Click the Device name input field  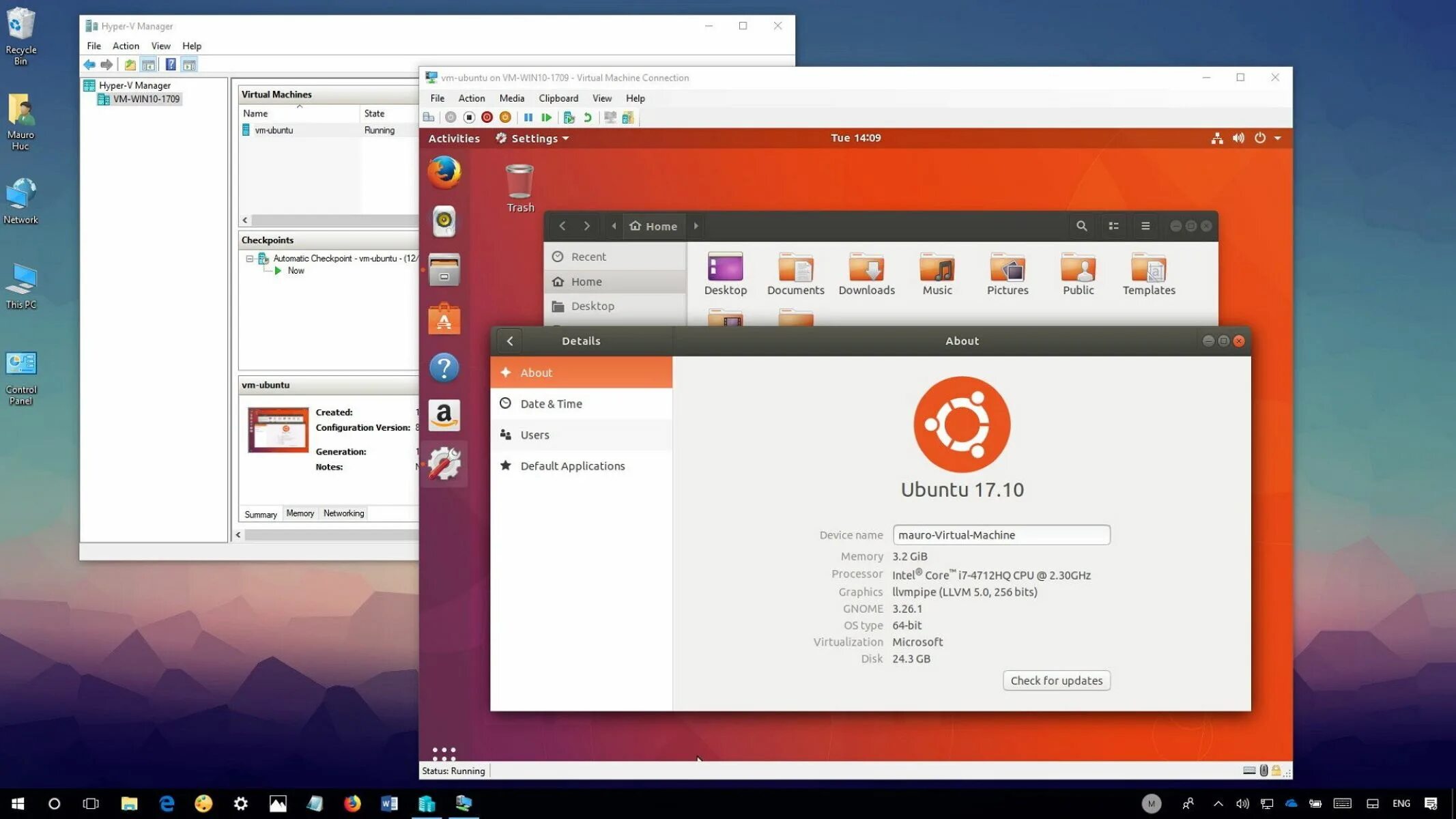tap(1000, 534)
